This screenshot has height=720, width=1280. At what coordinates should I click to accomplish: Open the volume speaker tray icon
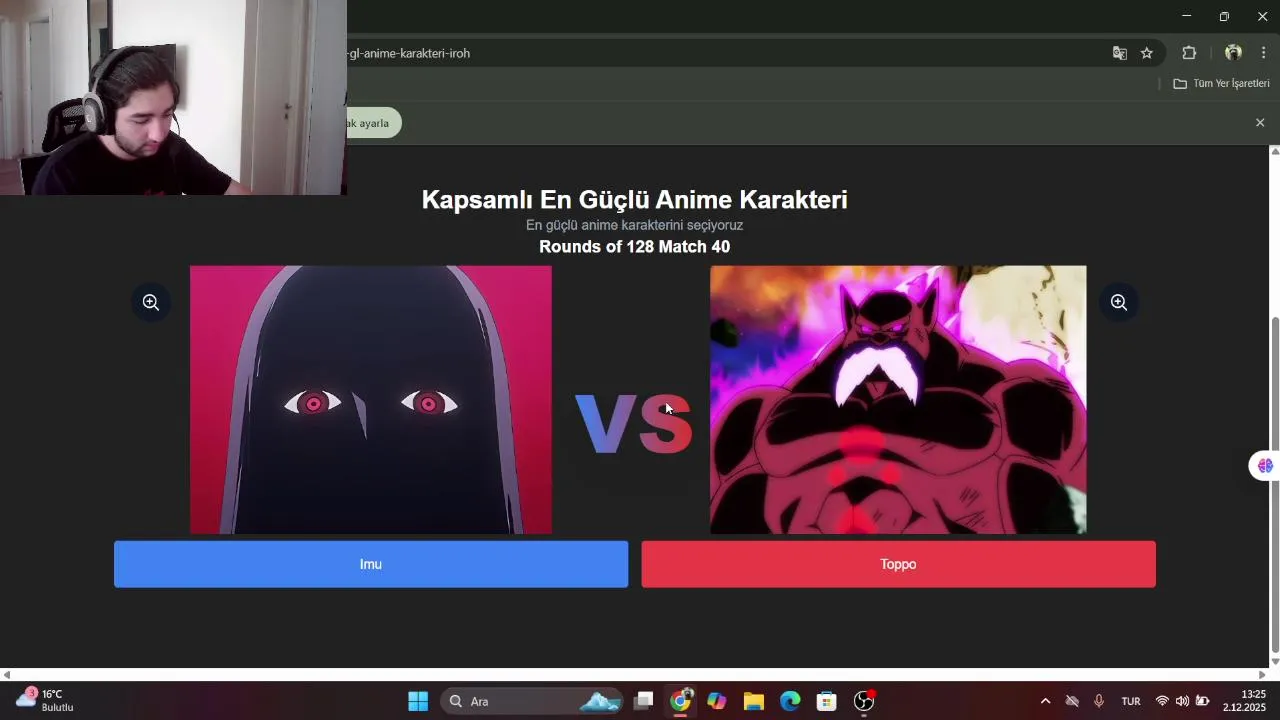[x=1182, y=701]
